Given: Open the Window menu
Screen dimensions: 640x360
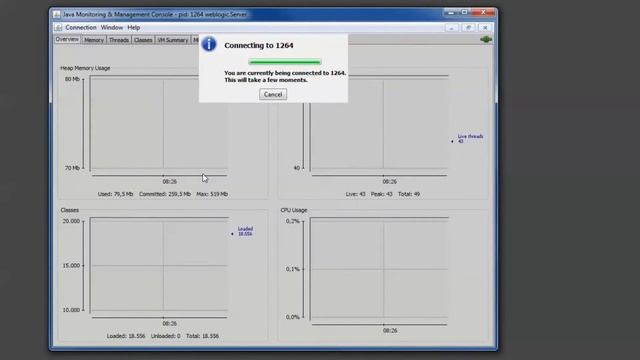Looking at the screenshot, I should click(112, 27).
